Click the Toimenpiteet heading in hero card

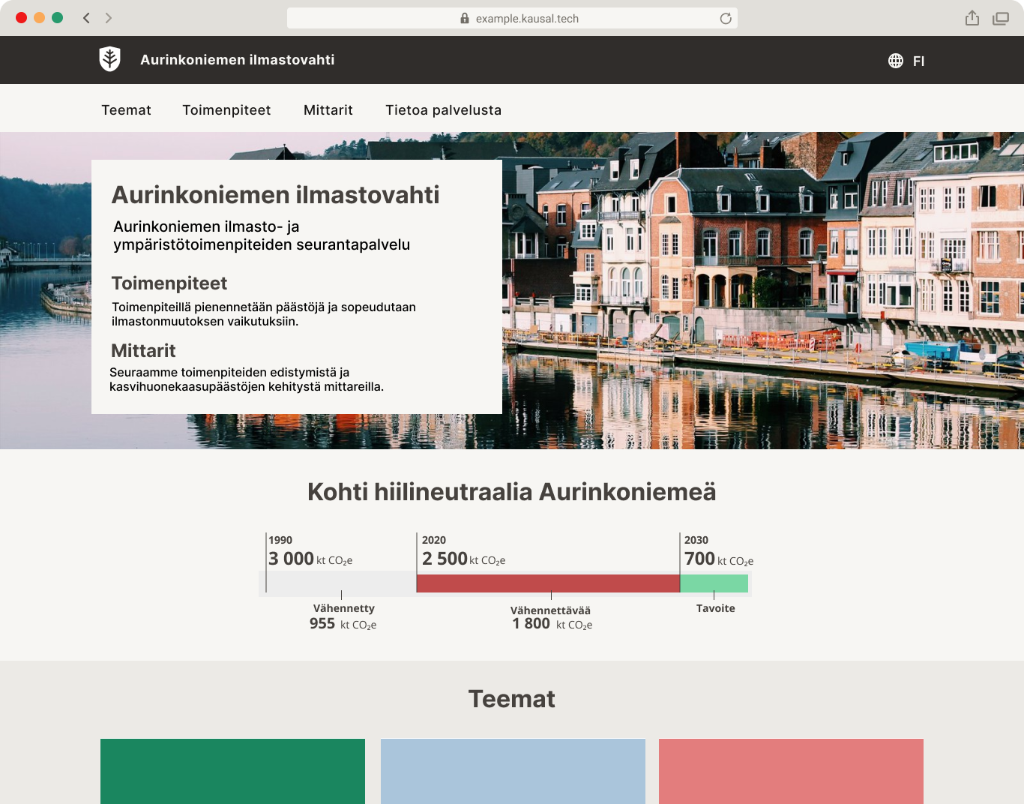coord(169,283)
